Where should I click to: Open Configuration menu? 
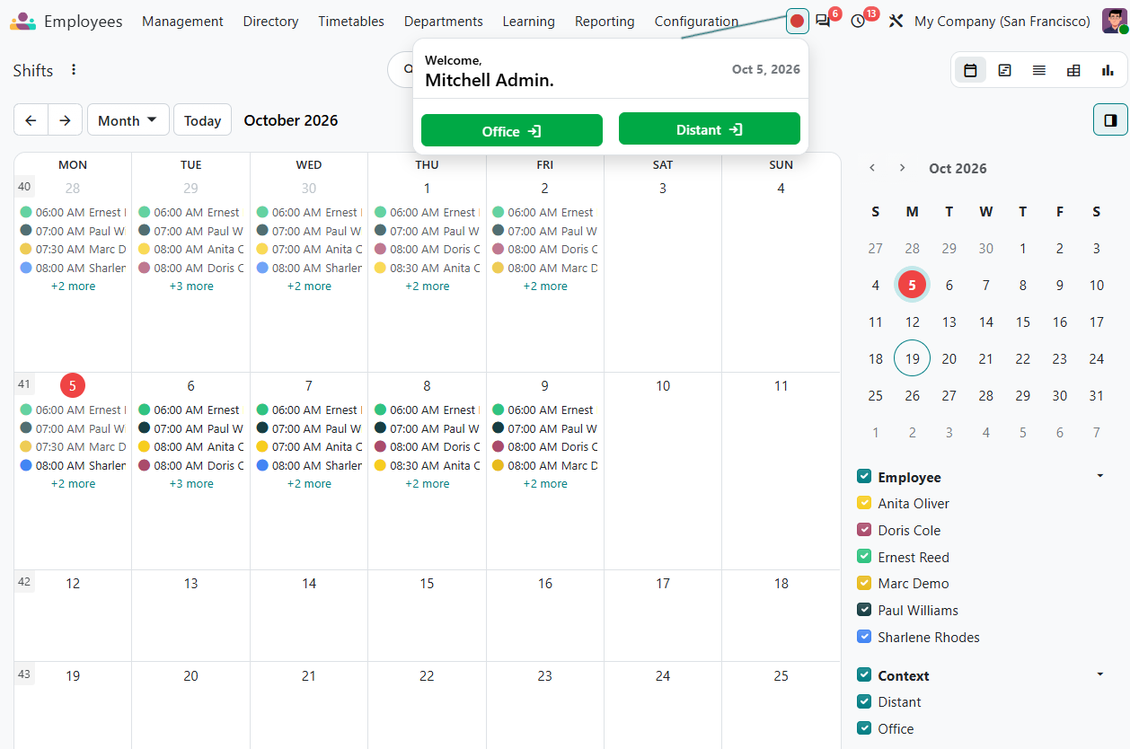[x=696, y=21]
